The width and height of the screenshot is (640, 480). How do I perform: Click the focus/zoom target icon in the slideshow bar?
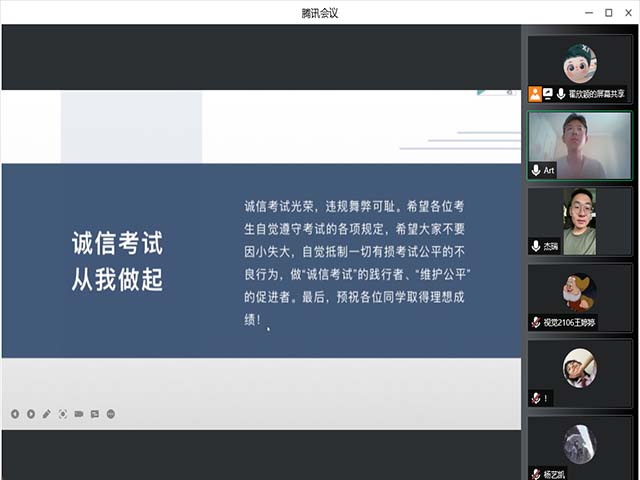click(62, 414)
